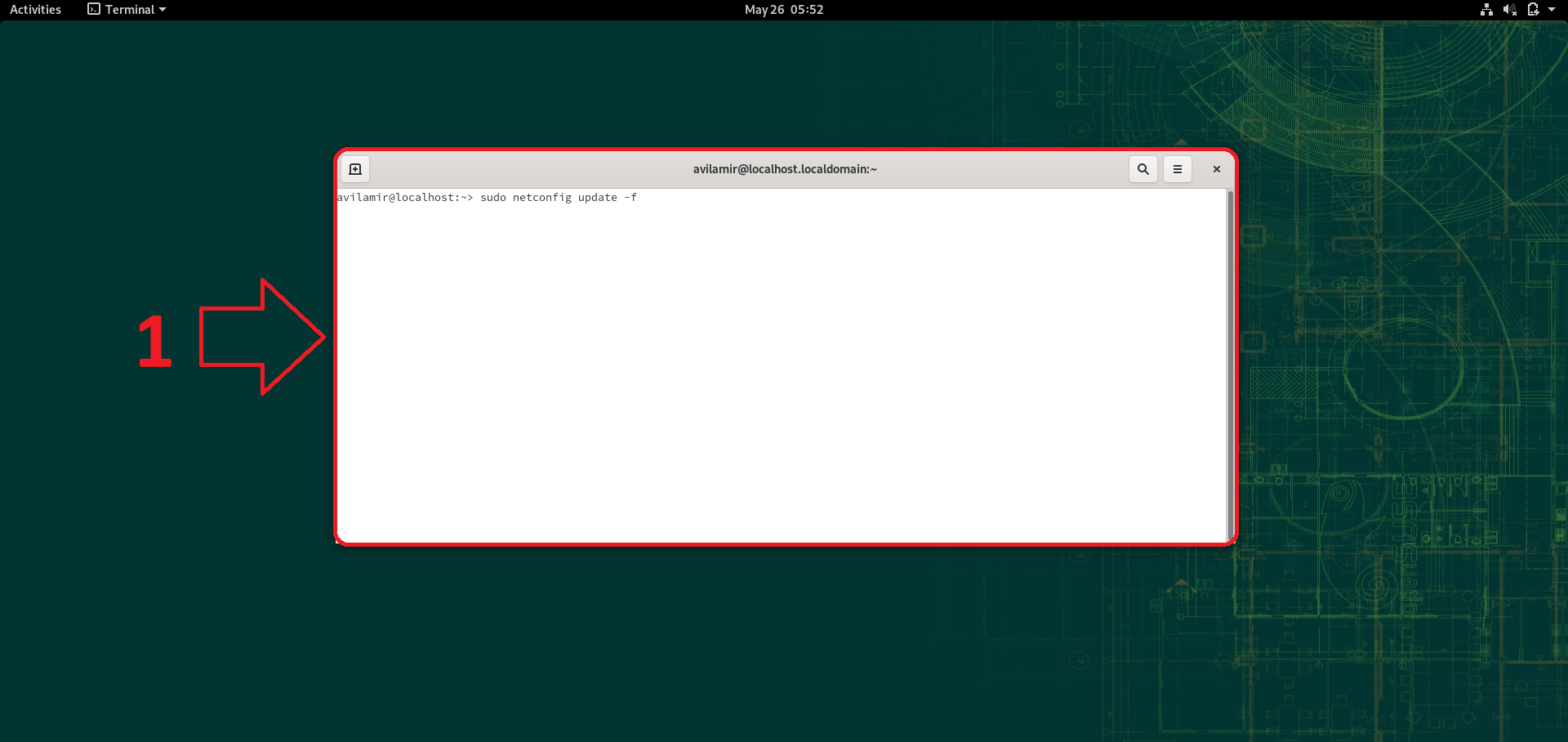Click the network status icon
The width and height of the screenshot is (1568, 742).
1486,10
